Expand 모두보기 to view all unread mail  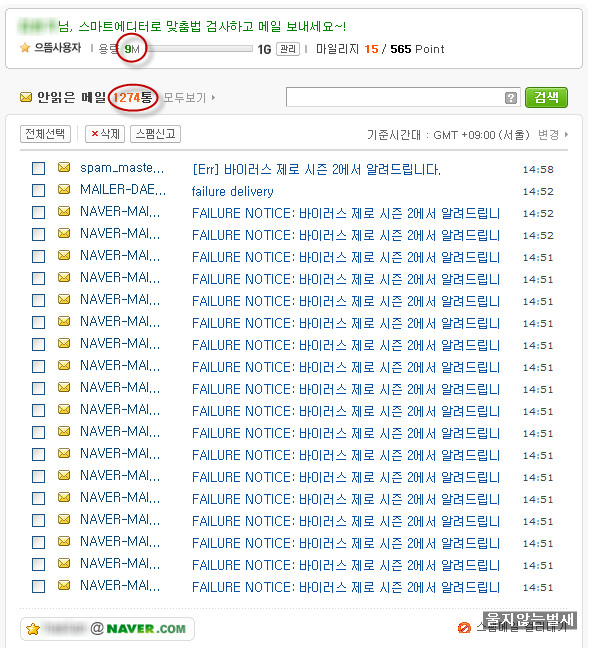coord(189,98)
